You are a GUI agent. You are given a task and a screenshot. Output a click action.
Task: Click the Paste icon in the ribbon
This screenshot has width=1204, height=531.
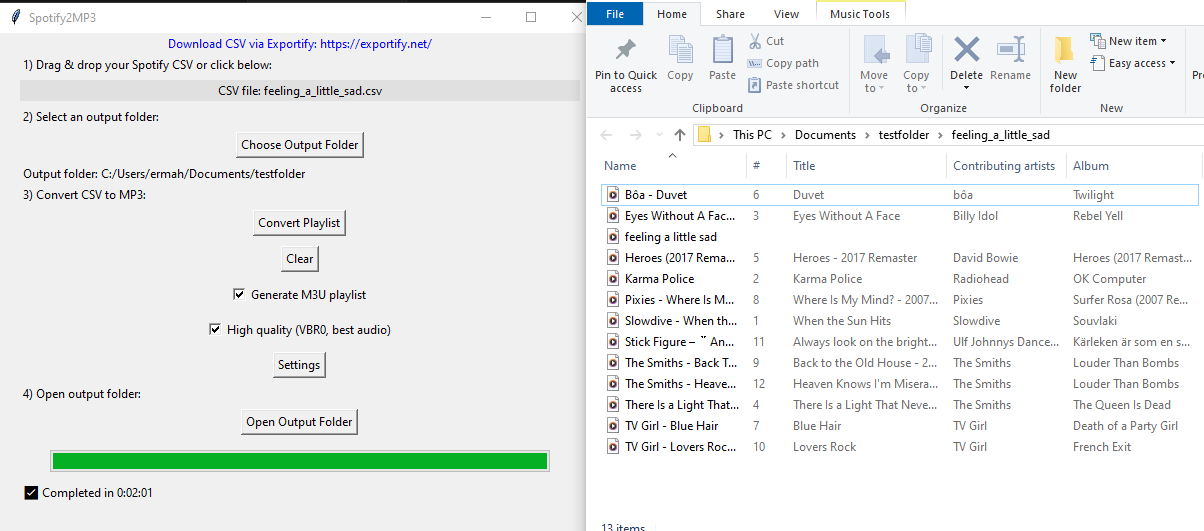[722, 50]
